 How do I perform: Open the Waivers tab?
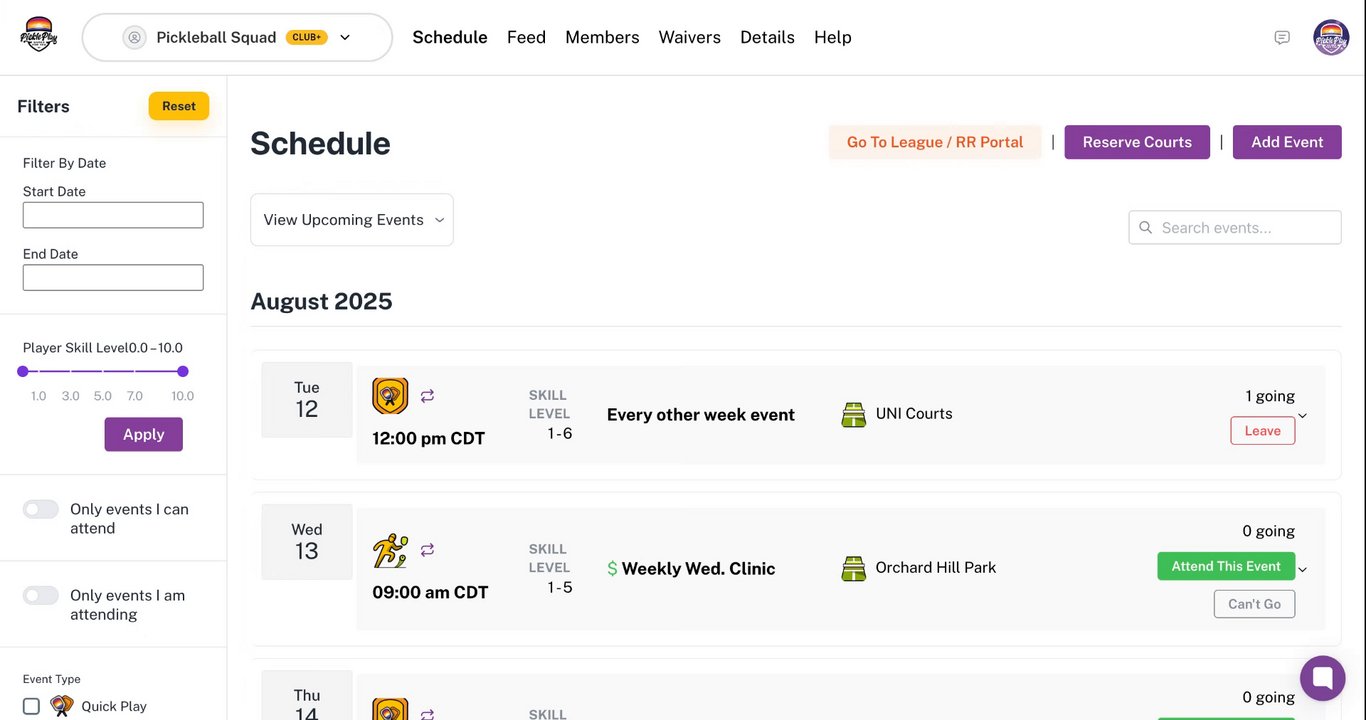(x=689, y=37)
